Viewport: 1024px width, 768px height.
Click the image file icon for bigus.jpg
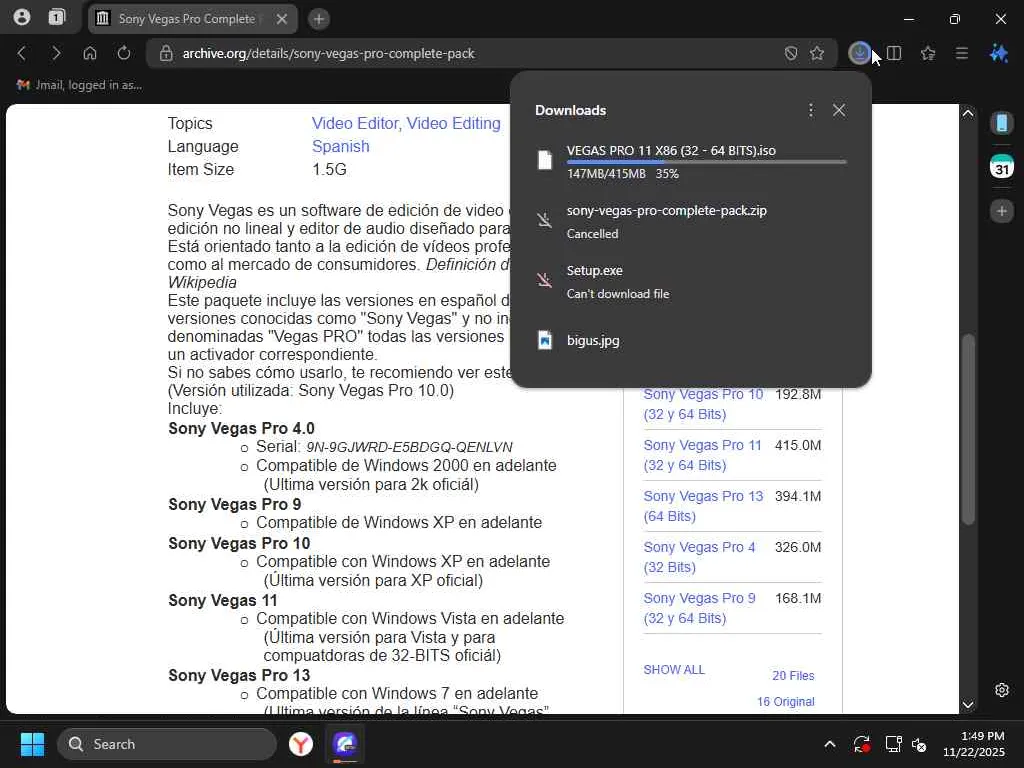pos(545,340)
